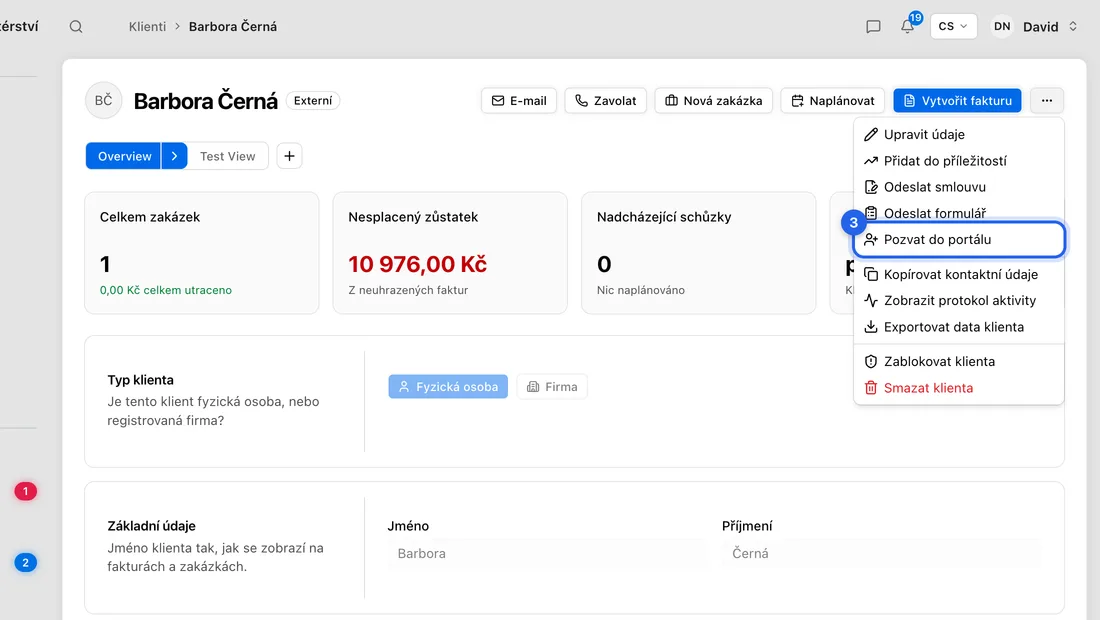This screenshot has width=1100, height=620.
Task: Select Smazat klienta menu entry
Action: [x=959, y=388]
